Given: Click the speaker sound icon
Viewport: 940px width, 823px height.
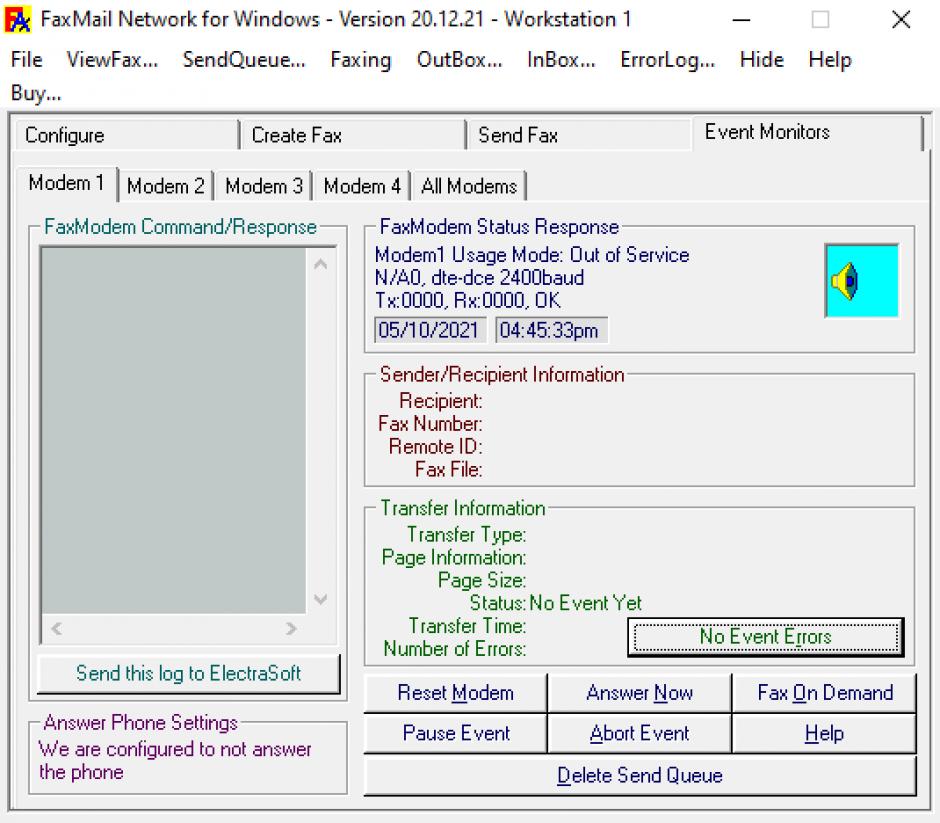Looking at the screenshot, I should (x=861, y=281).
